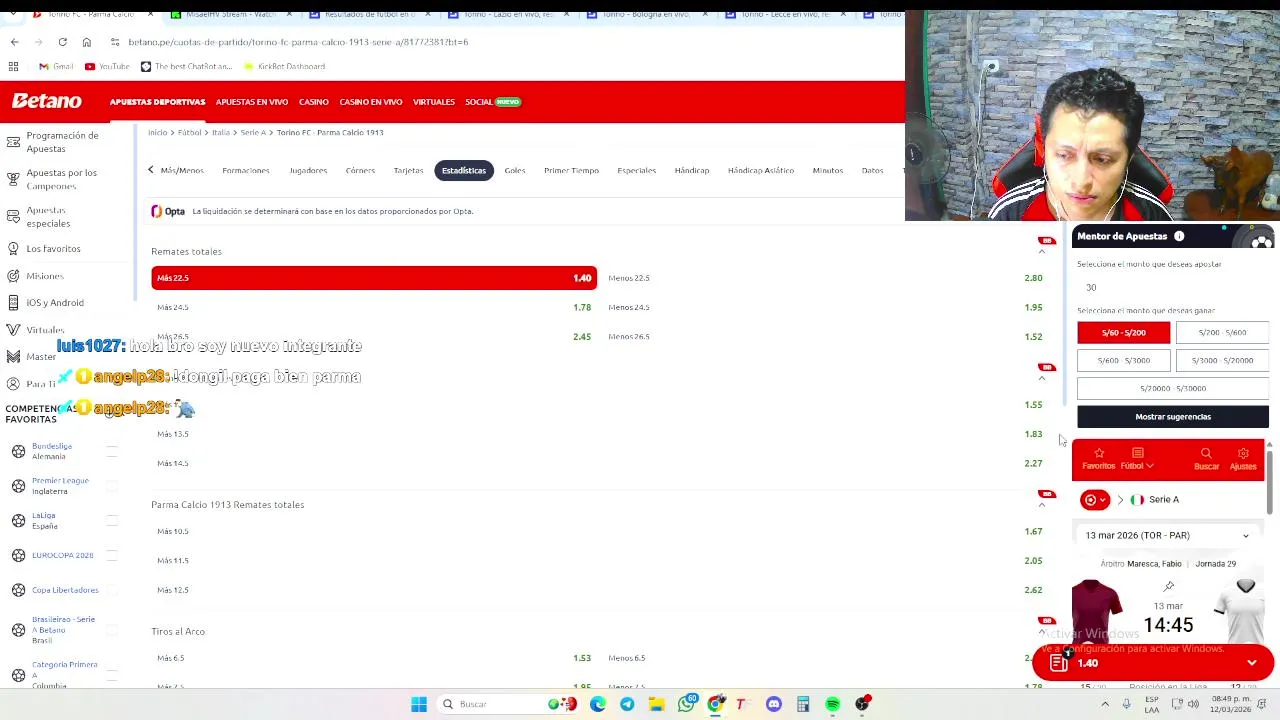This screenshot has width=1280, height=720.
Task: Open iOS y Android sidebar icon
Action: point(13,302)
